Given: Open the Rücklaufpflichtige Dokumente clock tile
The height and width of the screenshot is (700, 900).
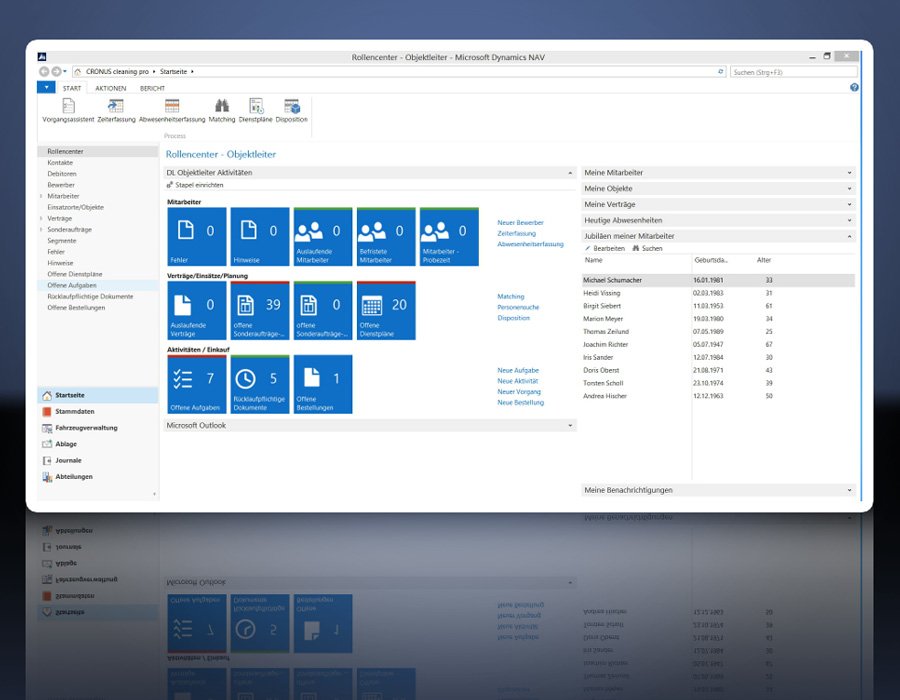Looking at the screenshot, I should pos(260,384).
